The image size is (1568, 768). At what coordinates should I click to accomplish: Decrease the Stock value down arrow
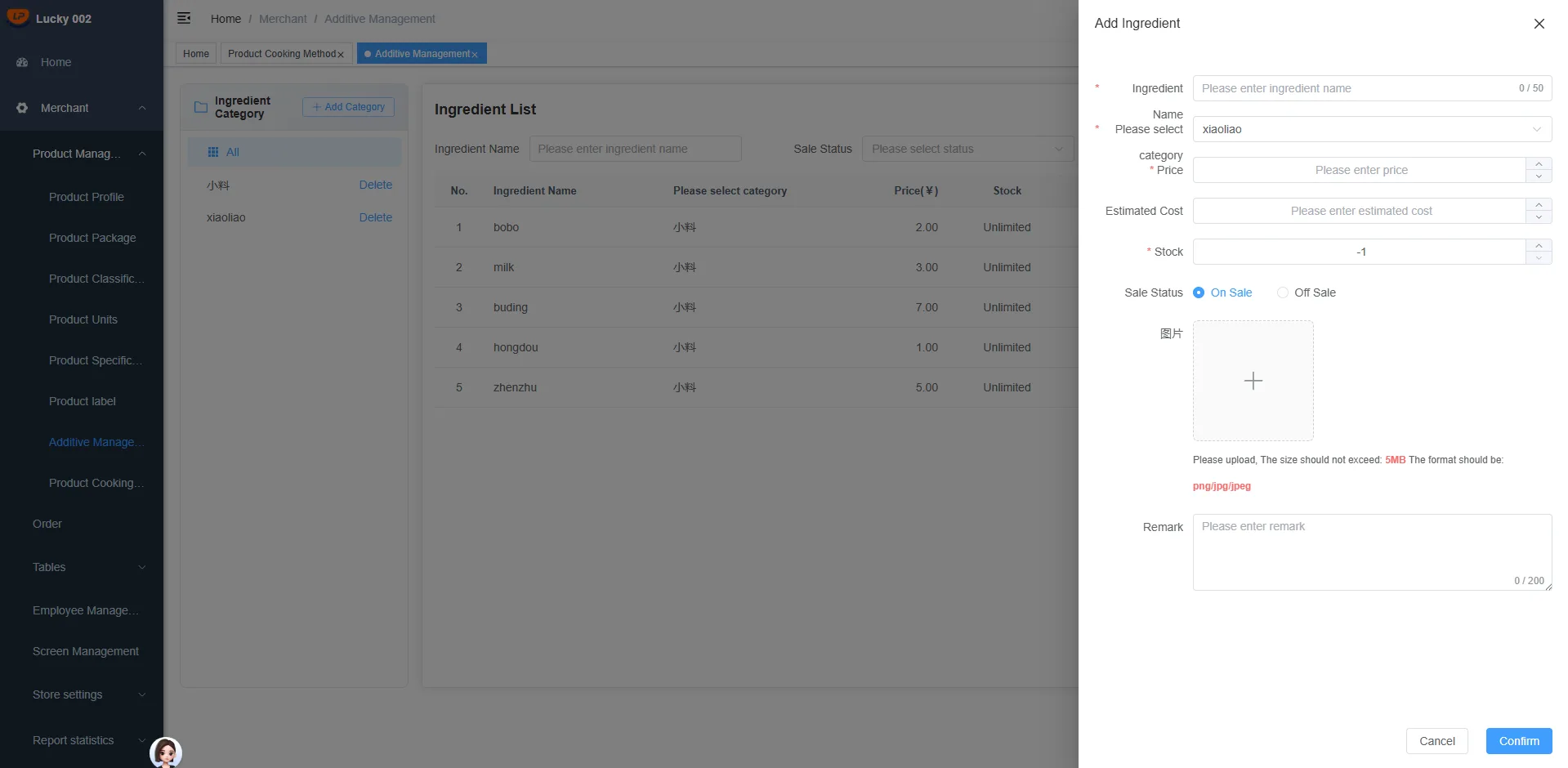(x=1539, y=258)
